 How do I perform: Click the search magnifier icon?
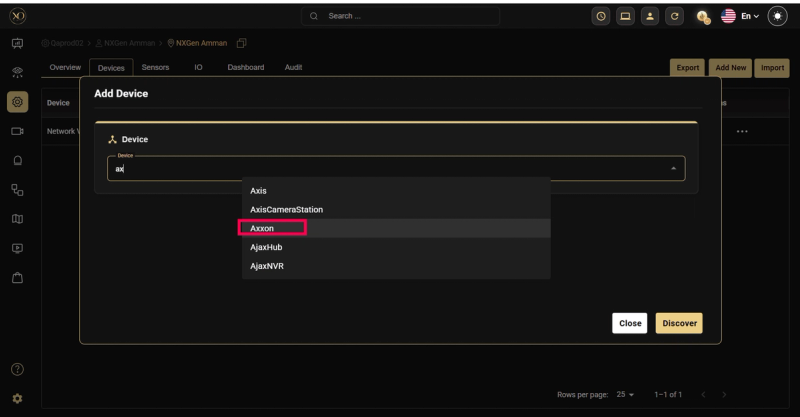click(314, 16)
